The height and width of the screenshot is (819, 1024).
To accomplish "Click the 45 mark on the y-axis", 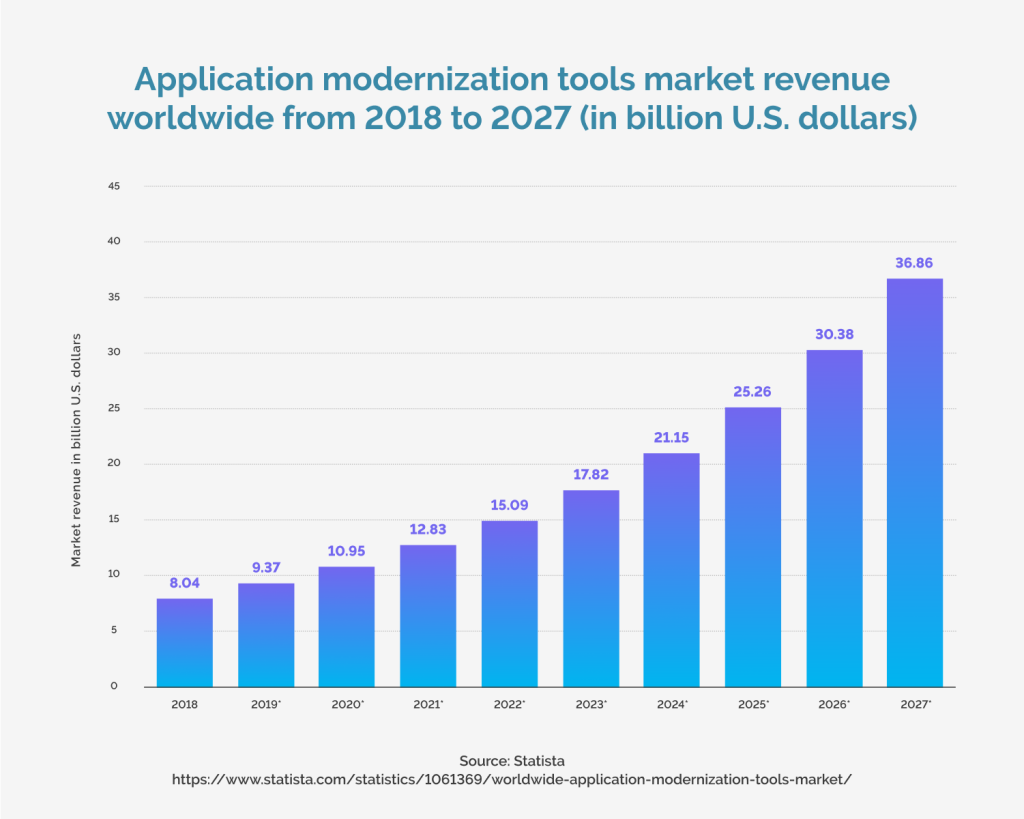I will tap(114, 186).
